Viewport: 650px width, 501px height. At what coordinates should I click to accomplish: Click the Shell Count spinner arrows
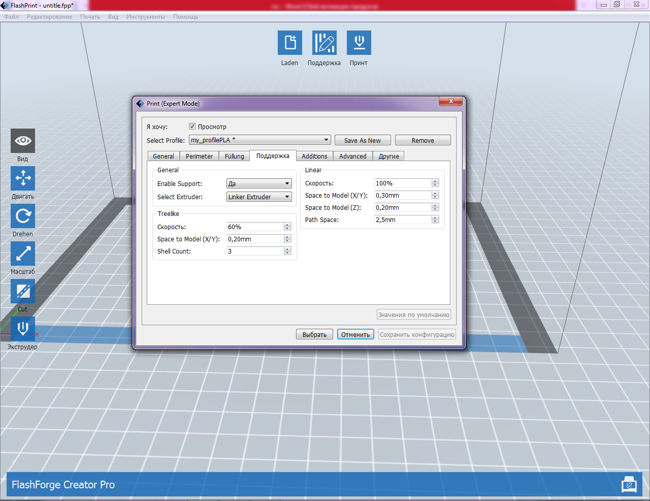(x=291, y=252)
